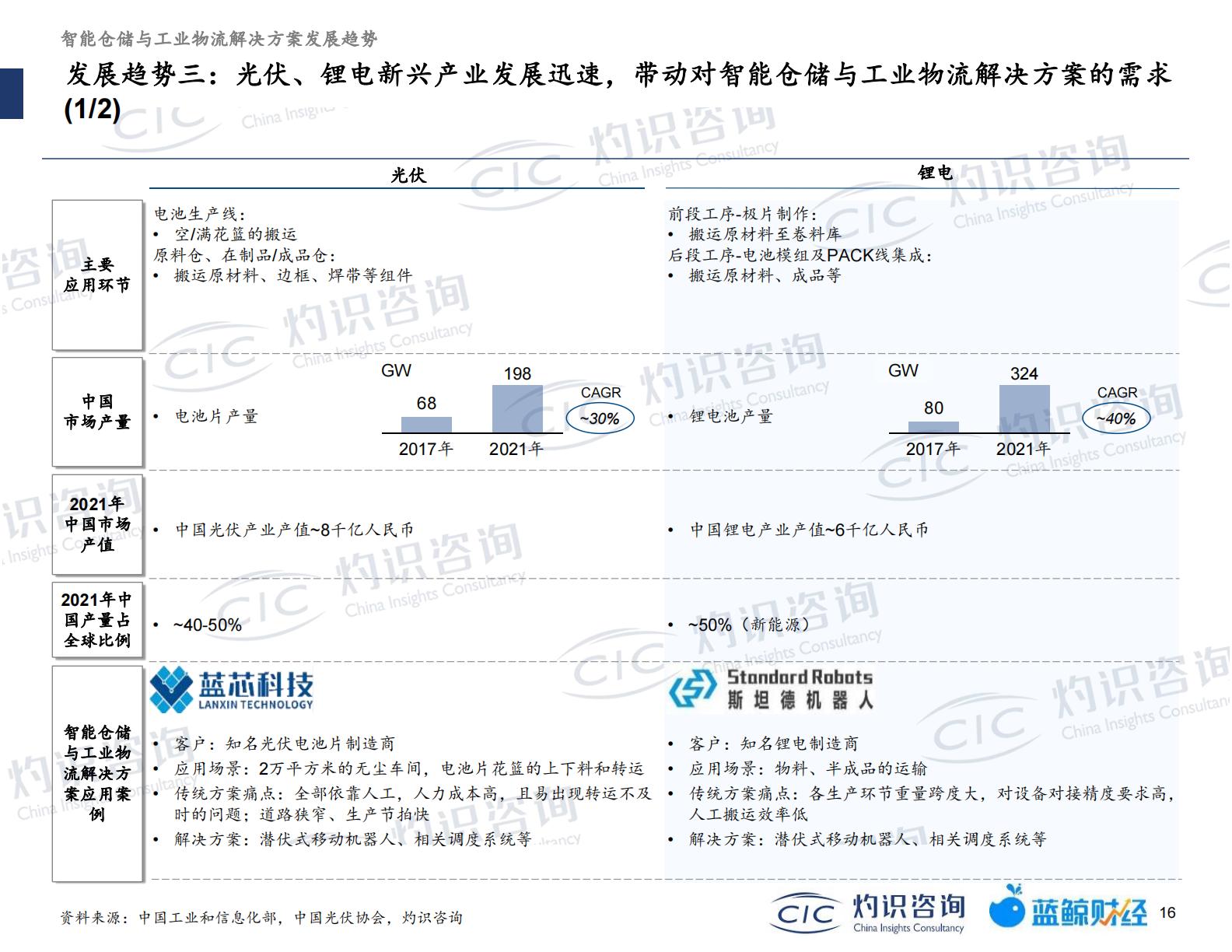Click the text ~40-50%
This screenshot has width=1232, height=952.
click(208, 625)
